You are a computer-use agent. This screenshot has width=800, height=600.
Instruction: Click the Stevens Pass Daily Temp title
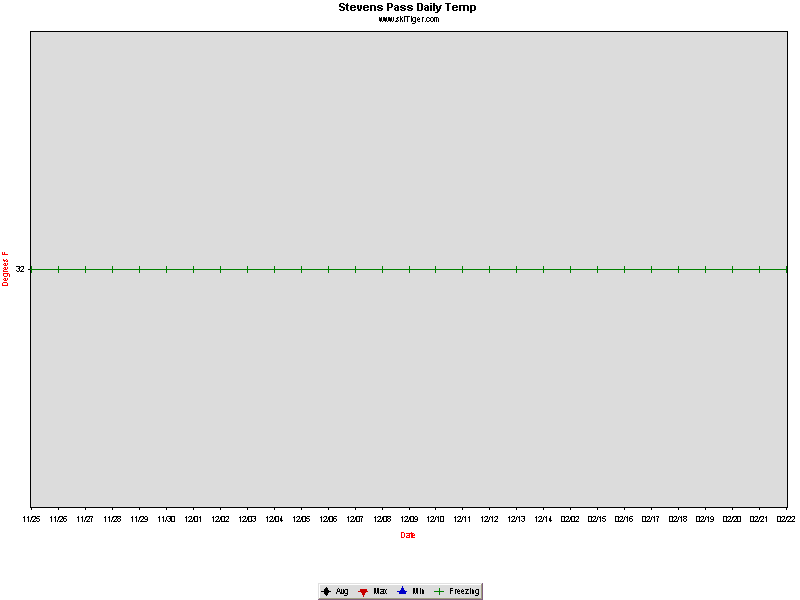click(x=407, y=7)
